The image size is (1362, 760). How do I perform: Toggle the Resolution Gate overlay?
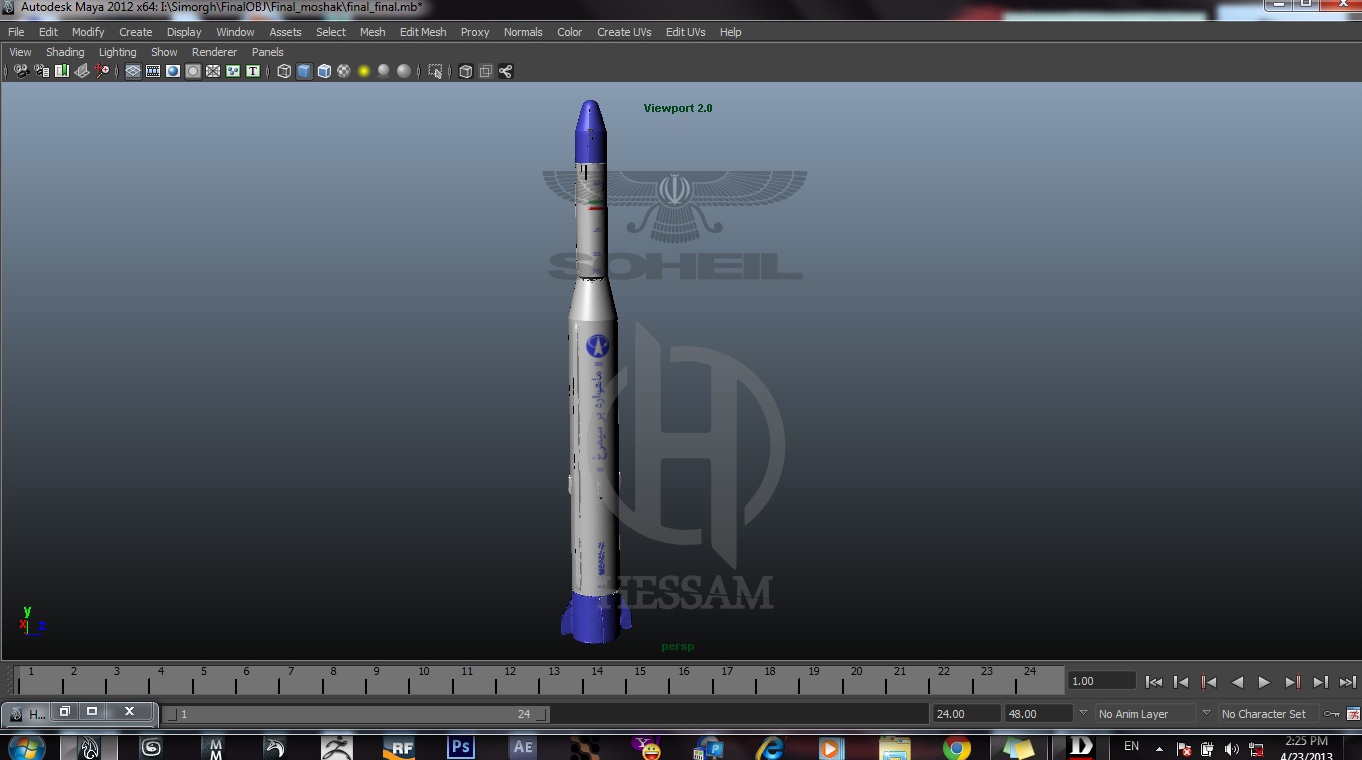173,71
